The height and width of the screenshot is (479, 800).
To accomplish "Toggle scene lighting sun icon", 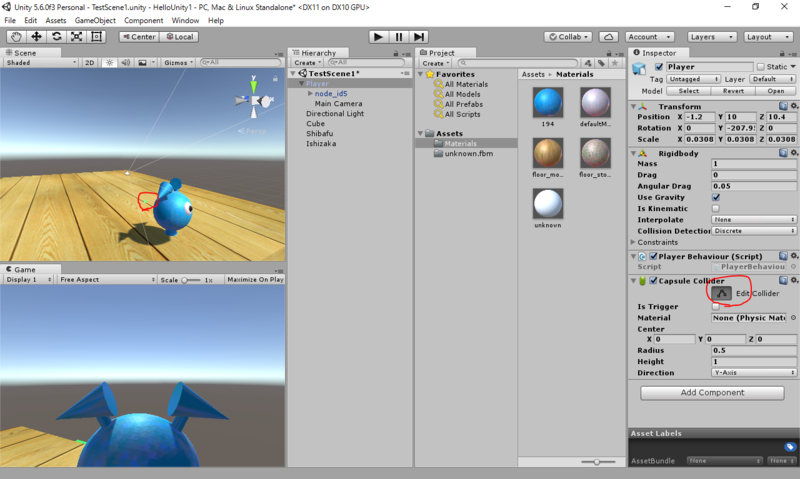I will point(109,63).
